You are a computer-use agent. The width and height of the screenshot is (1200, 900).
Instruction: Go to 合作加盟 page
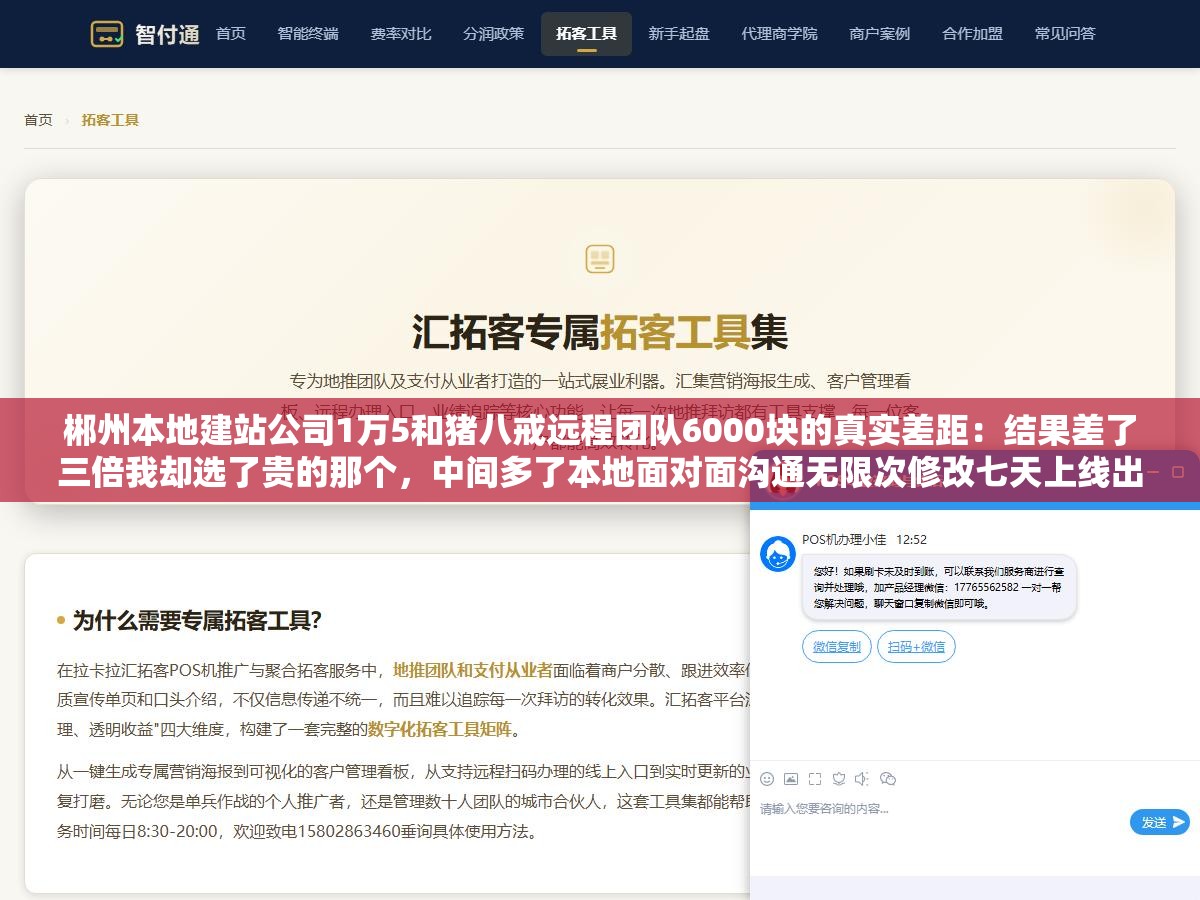pos(972,34)
